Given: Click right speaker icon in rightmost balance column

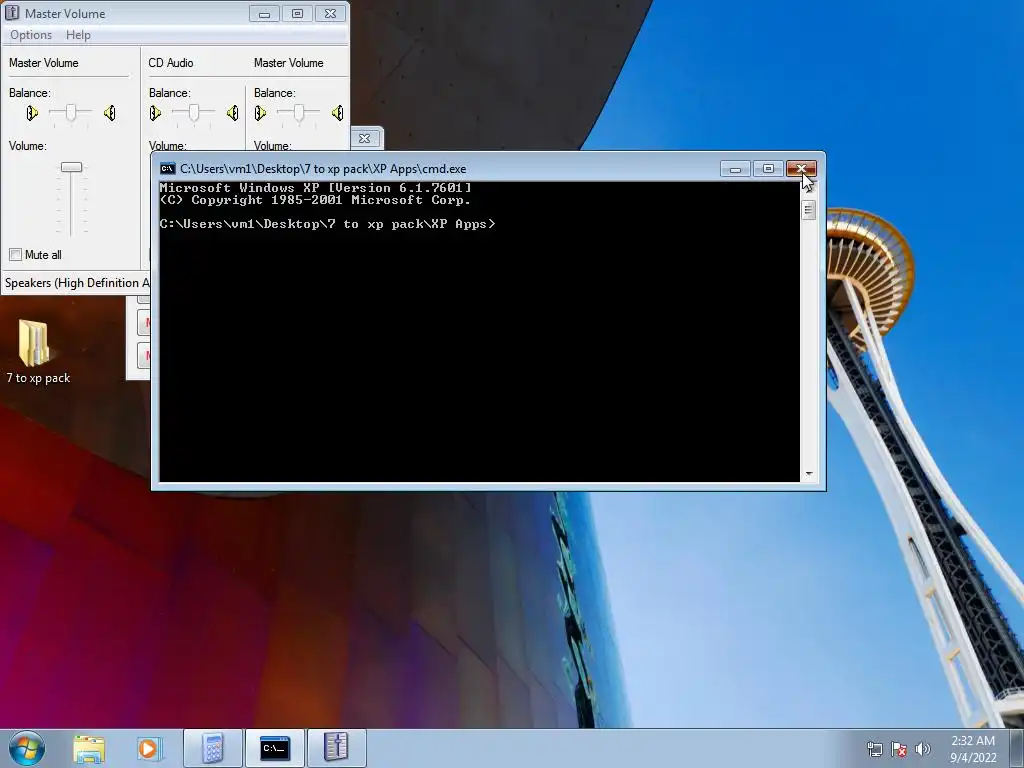Looking at the screenshot, I should tap(338, 113).
